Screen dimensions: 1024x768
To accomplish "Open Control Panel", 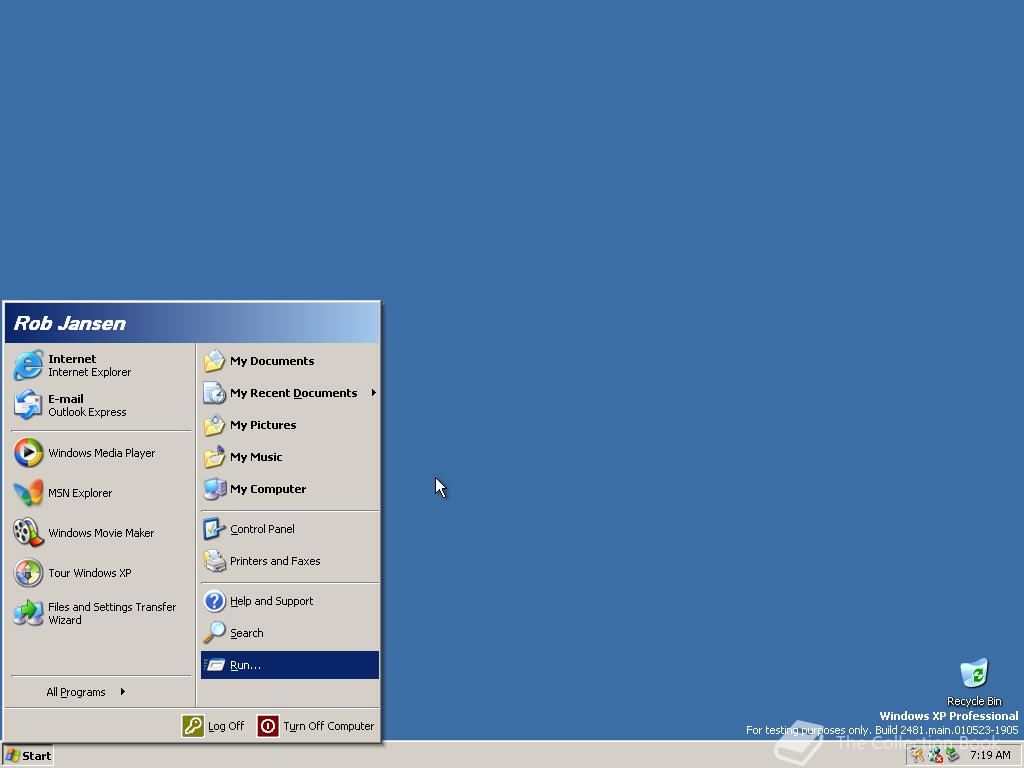I will [x=289, y=529].
